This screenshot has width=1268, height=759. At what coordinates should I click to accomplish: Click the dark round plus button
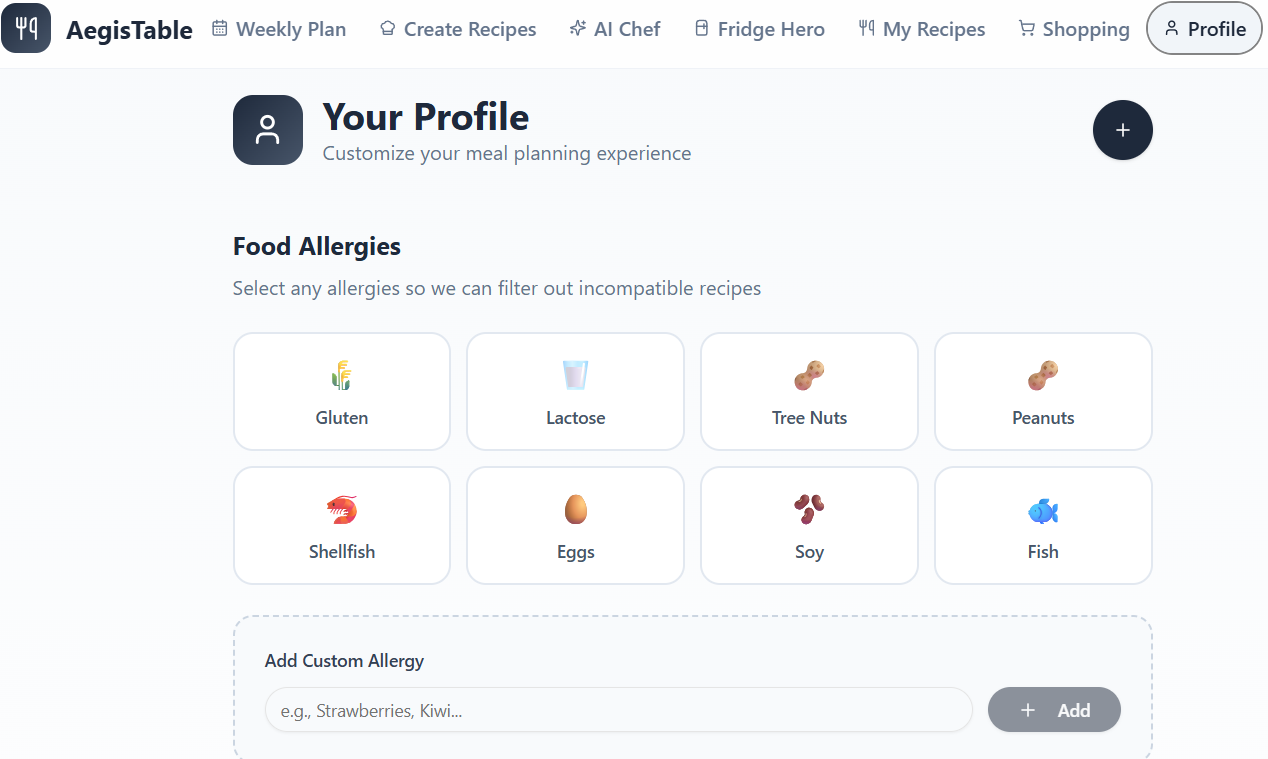point(1122,130)
